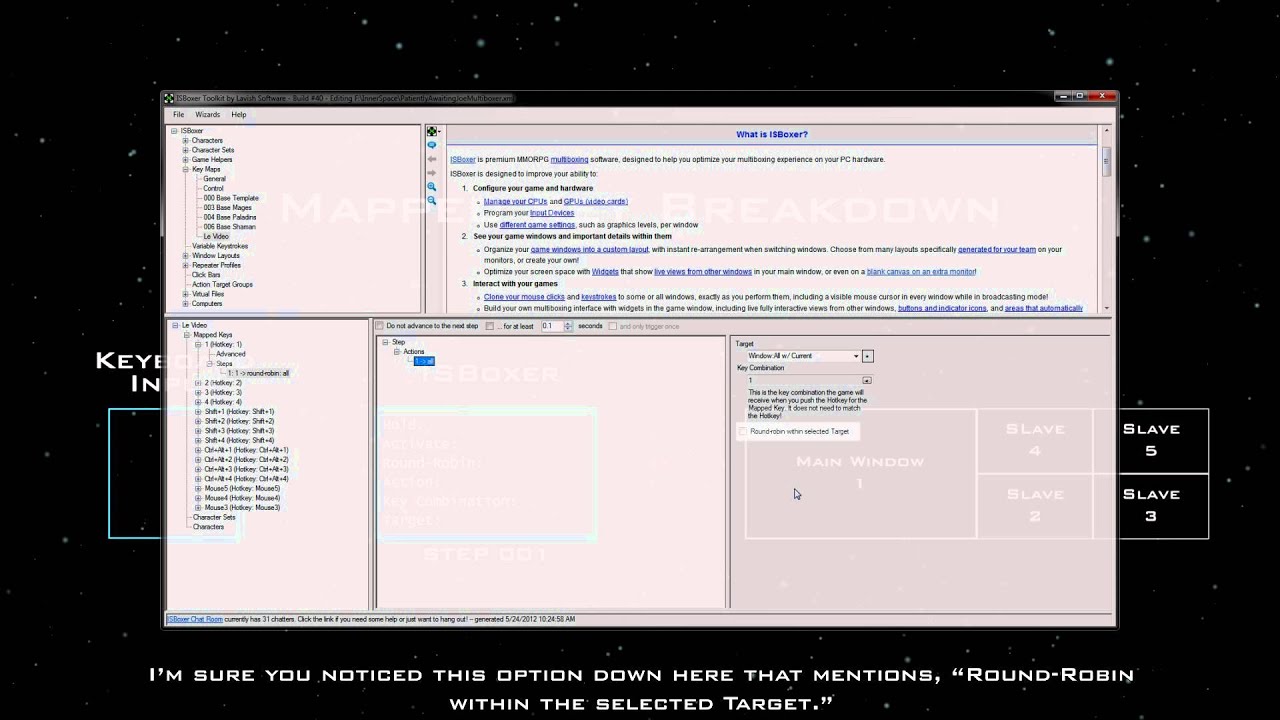Click the back arrow in help toolbar
The image size is (1280, 720).
(432, 159)
